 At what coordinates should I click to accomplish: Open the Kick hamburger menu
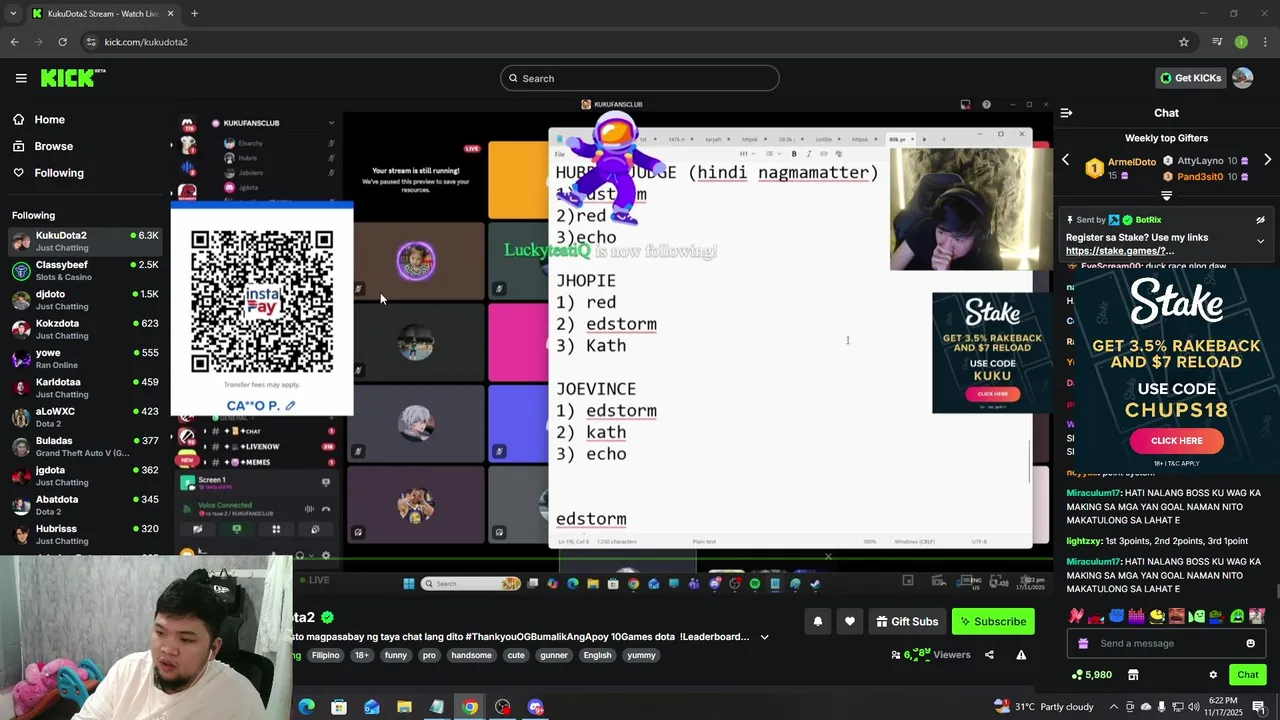[x=21, y=78]
